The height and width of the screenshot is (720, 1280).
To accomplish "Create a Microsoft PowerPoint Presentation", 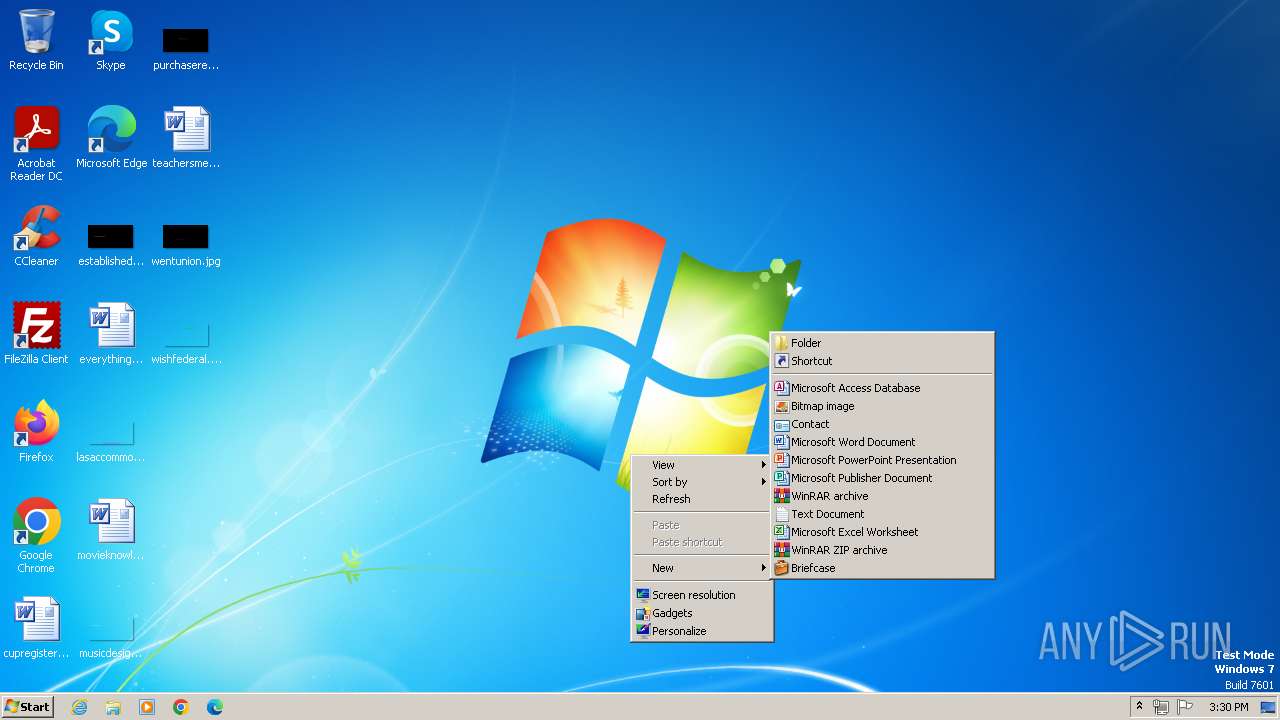I will (x=882, y=460).
